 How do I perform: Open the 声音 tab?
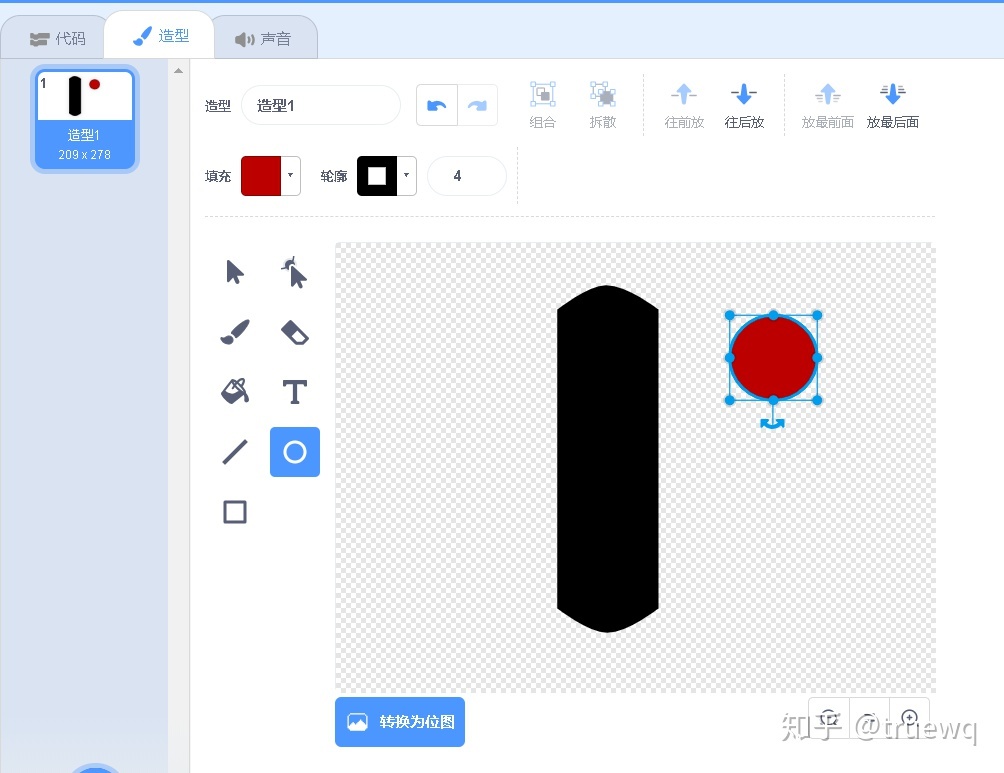263,38
